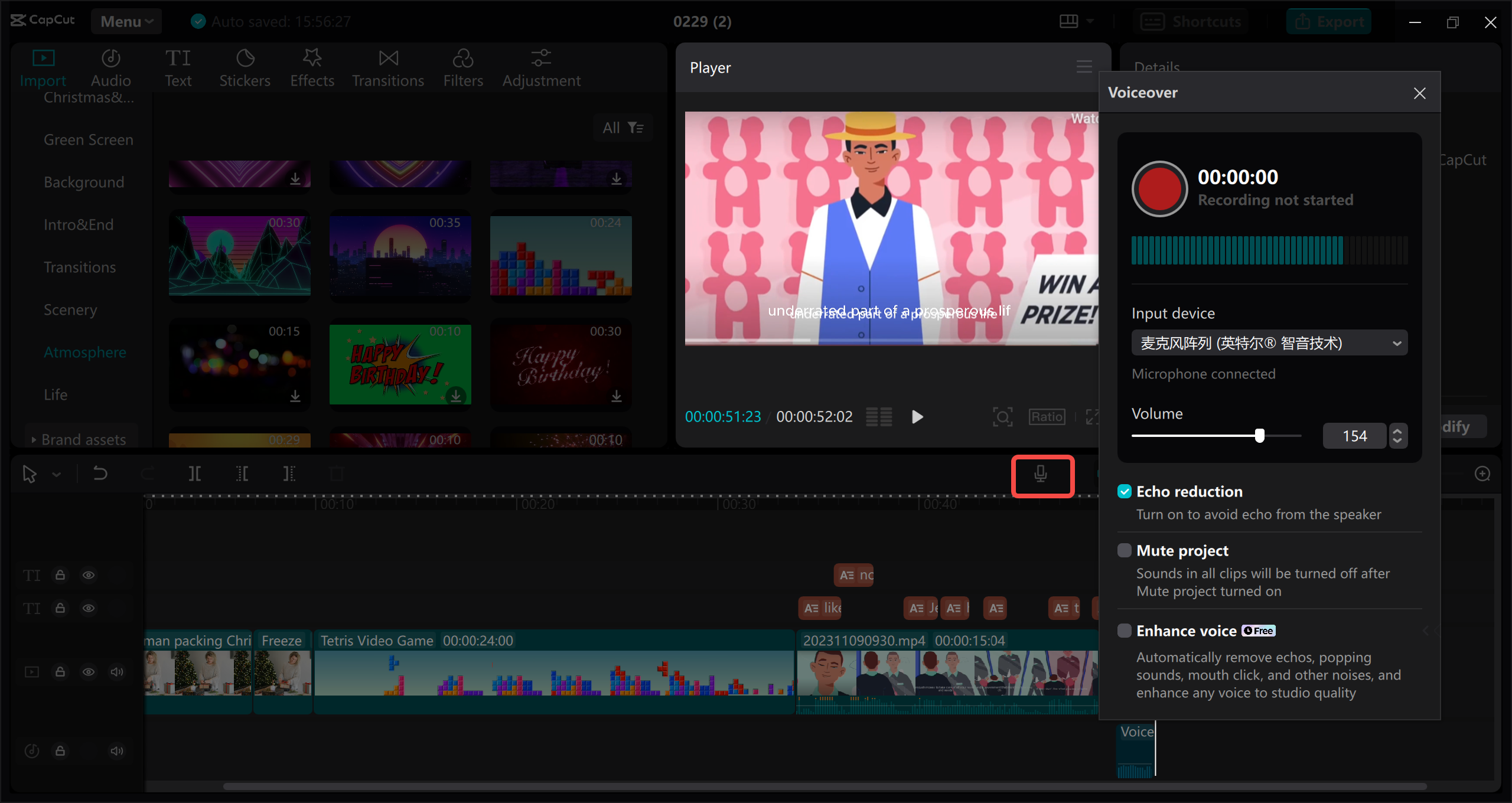Open the Transitions tool tab
1512x803 pixels.
(x=387, y=68)
